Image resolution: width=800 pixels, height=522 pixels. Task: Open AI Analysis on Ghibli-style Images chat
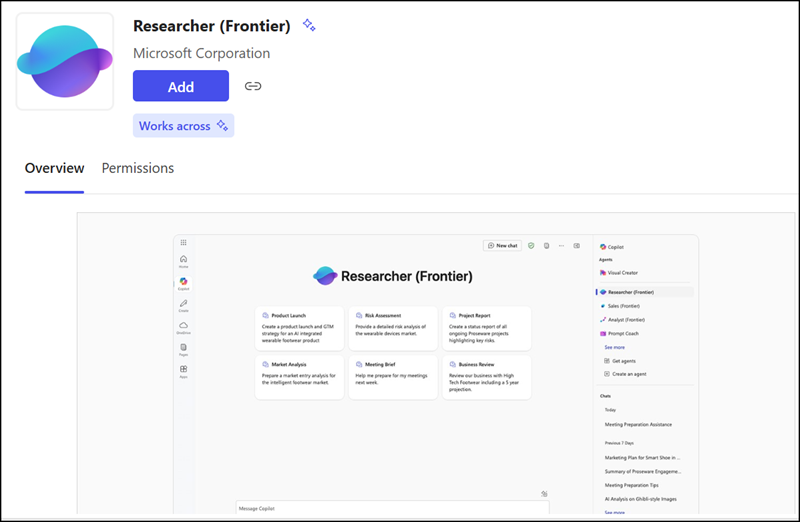[x=641, y=499]
